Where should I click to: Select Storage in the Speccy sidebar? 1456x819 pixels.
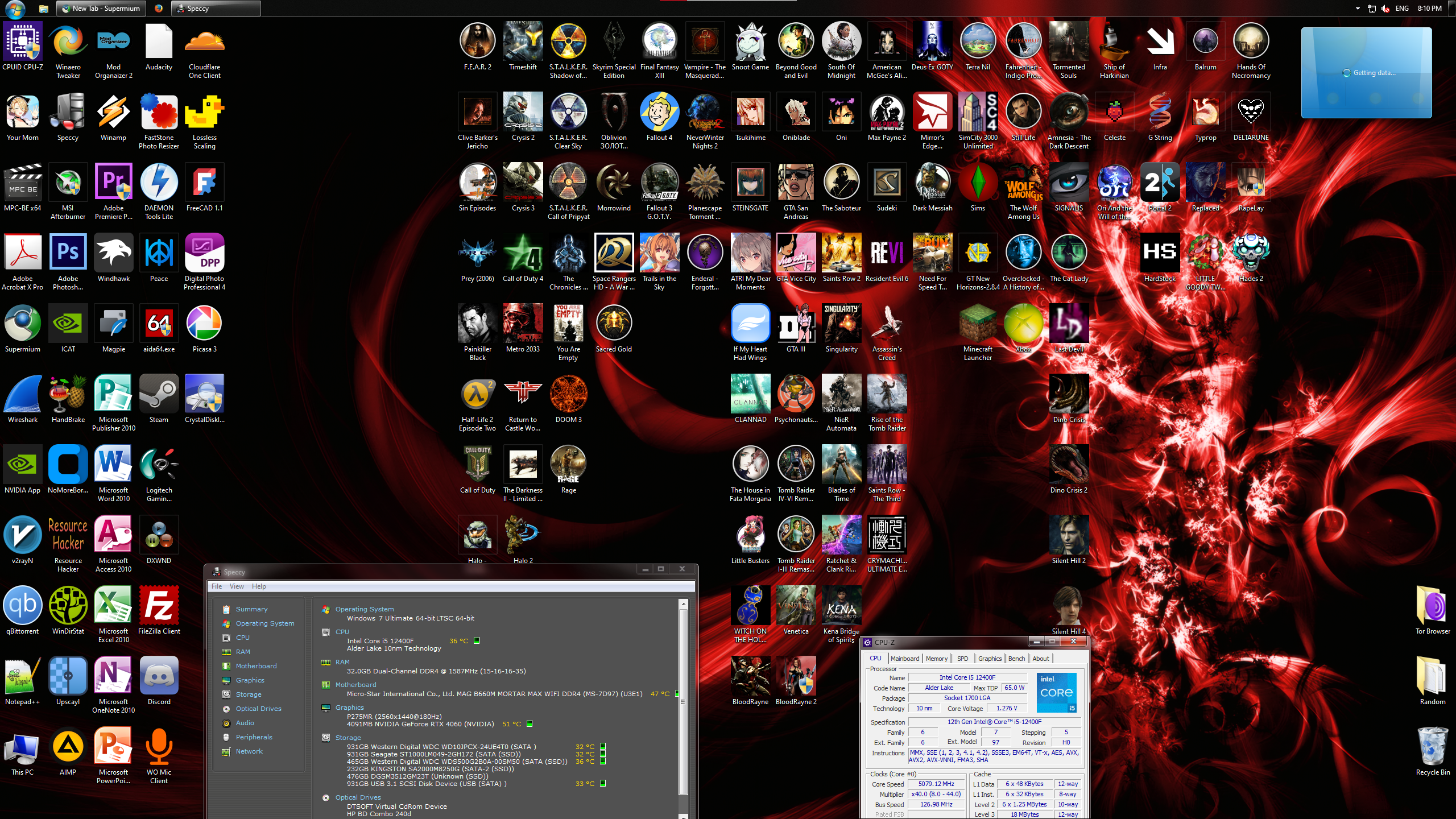coord(249,694)
